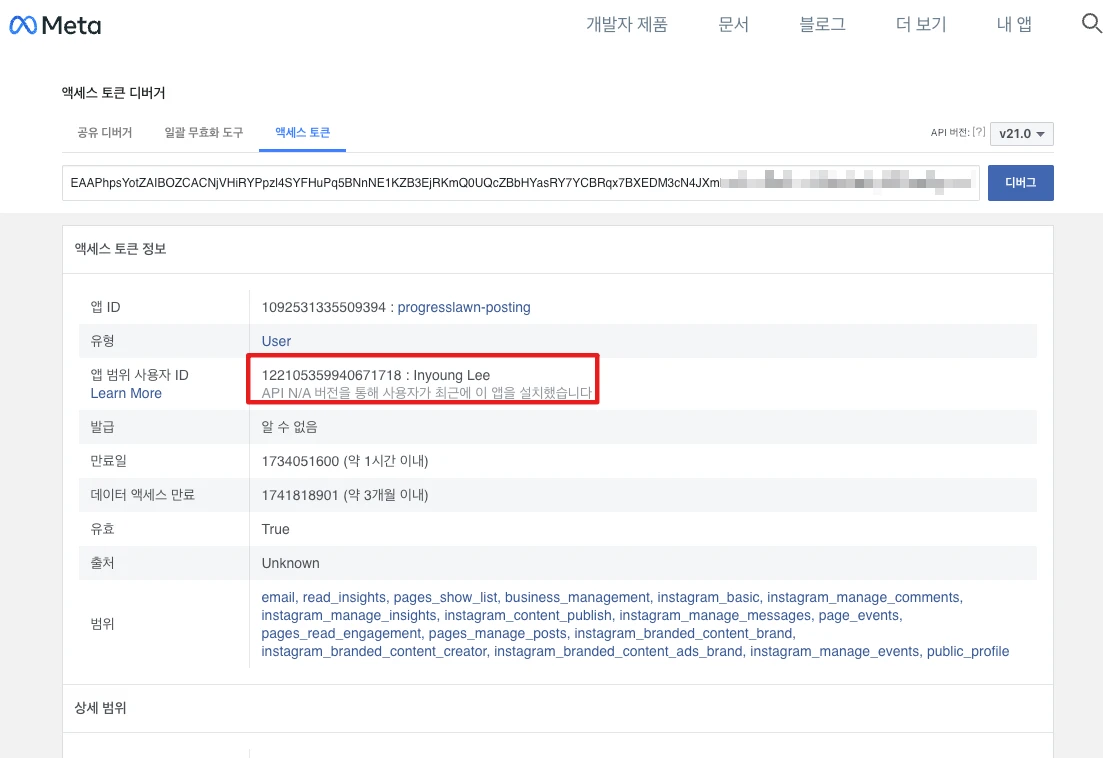Image resolution: width=1103 pixels, height=758 pixels.
Task: Click the public_profile scope link
Action: [x=968, y=652]
